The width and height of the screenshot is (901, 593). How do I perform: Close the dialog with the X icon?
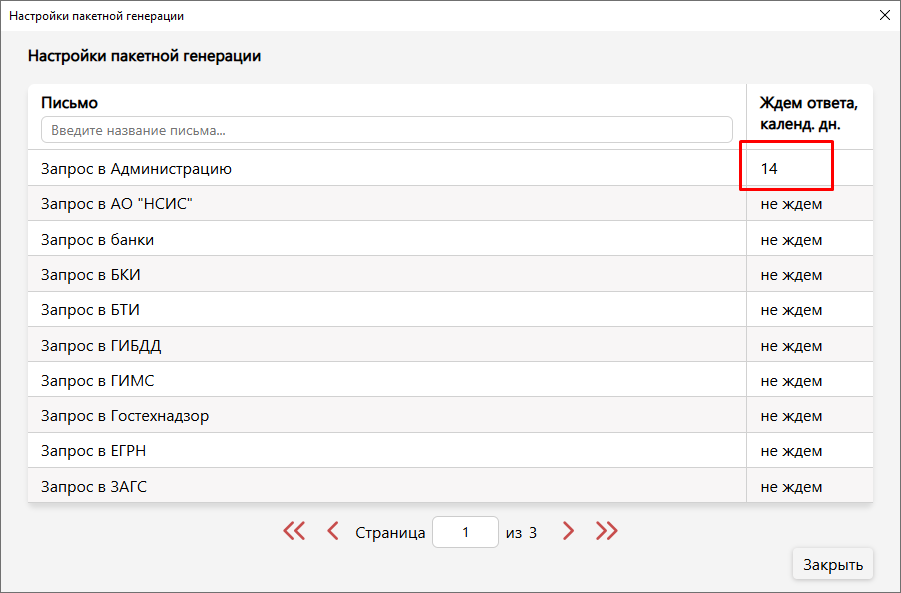tap(884, 16)
